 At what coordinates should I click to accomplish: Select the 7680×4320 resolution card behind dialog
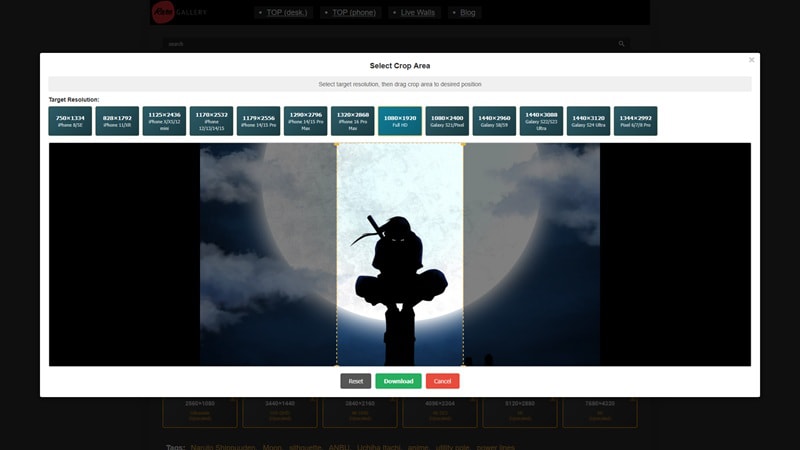click(x=600, y=411)
